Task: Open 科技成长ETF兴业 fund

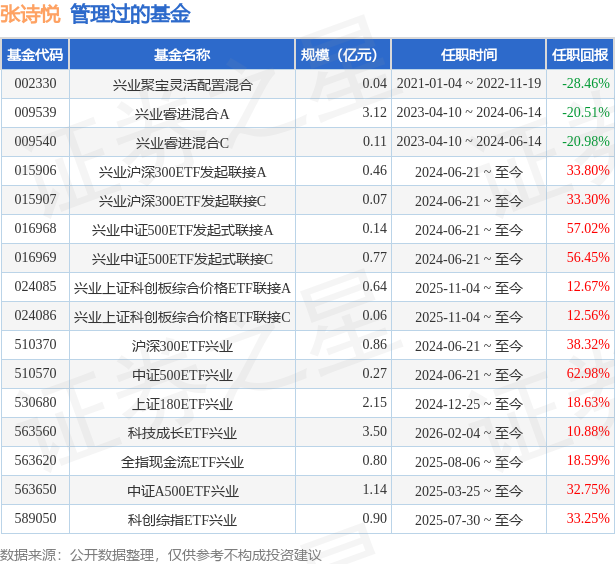Action: [x=182, y=433]
